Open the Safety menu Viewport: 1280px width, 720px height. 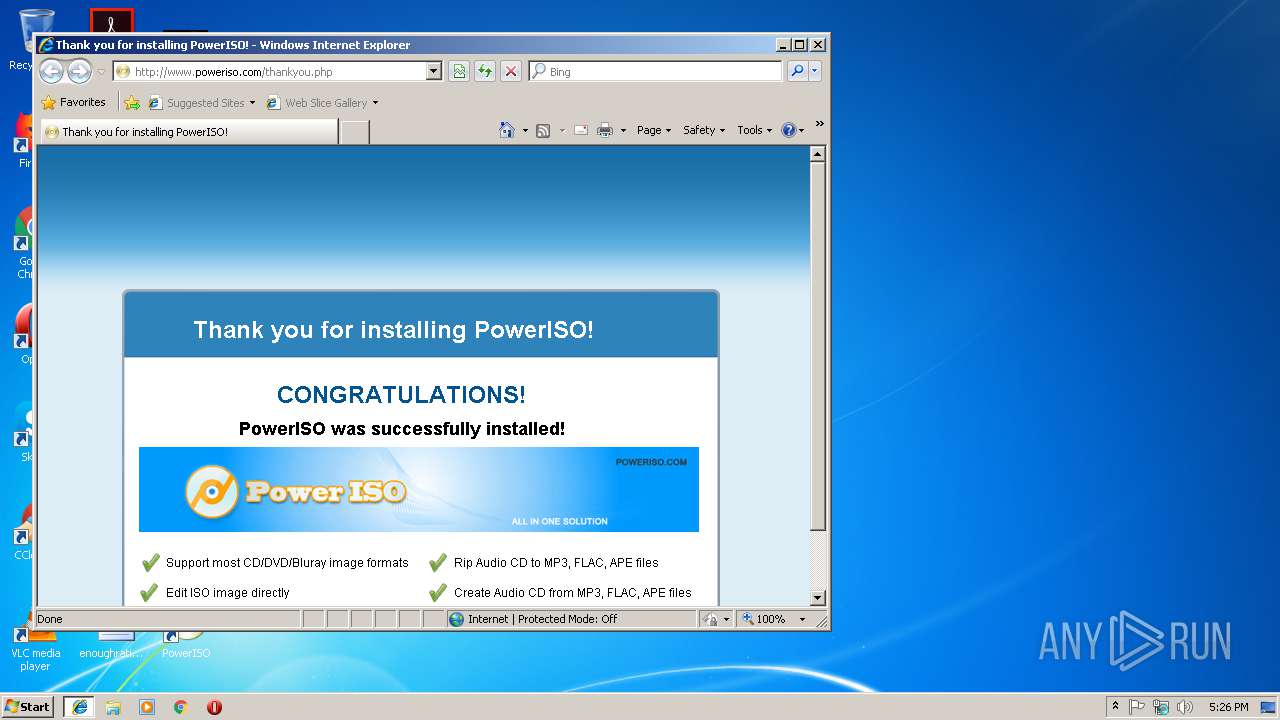(704, 130)
